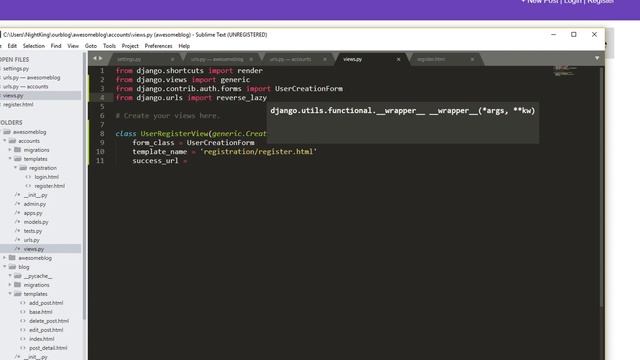Screen dimensions: 640x360
Task: Close the urls.py — accounts tab
Action: 325,60
